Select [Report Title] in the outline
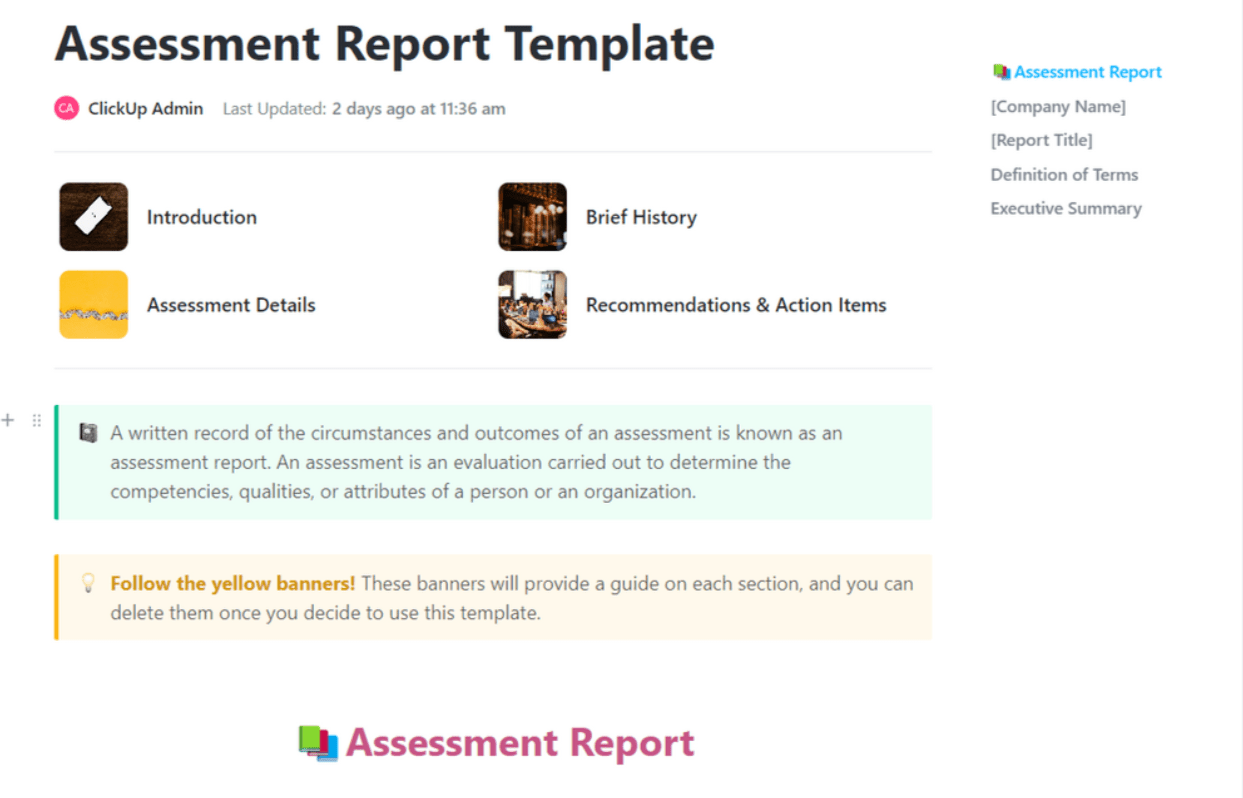 pos(1041,140)
